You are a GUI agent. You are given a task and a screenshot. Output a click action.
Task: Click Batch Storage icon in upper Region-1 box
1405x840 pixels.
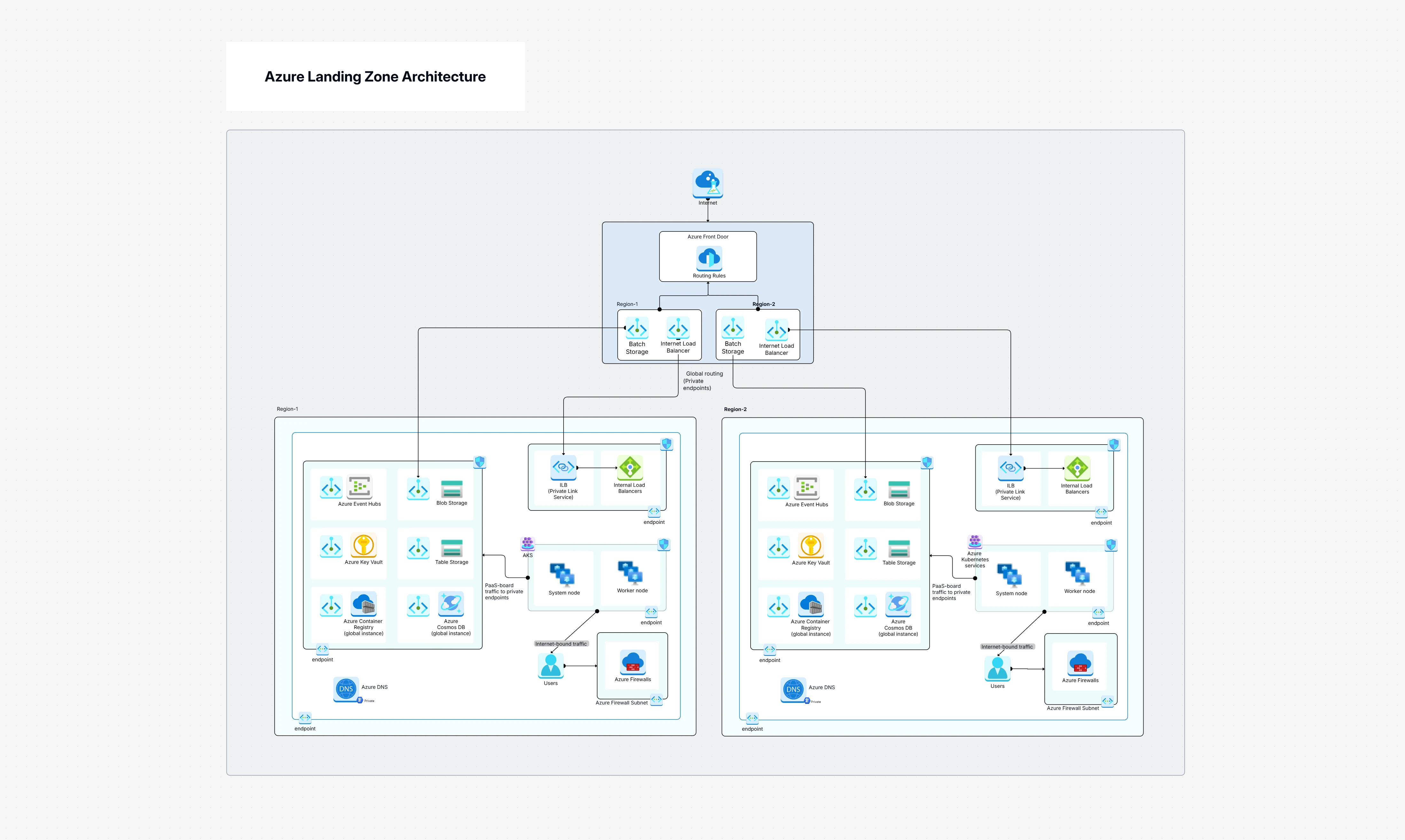tap(637, 328)
